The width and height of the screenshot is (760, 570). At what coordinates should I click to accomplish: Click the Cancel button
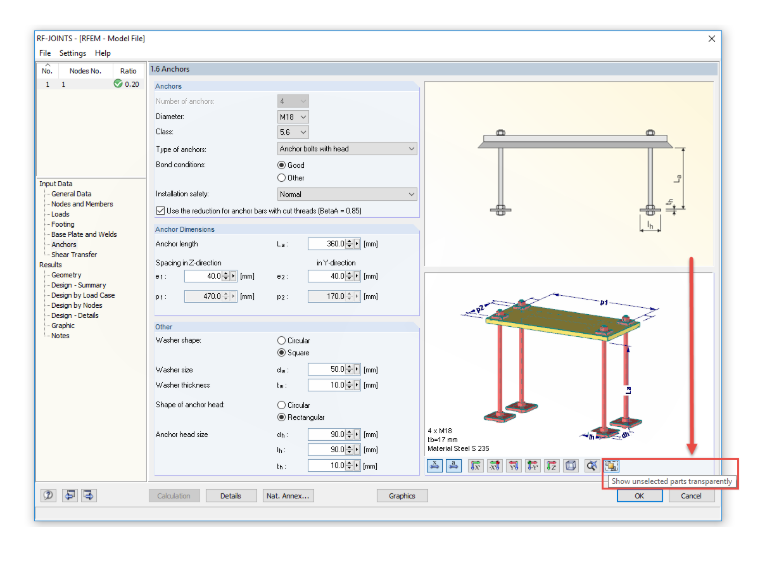(691, 496)
